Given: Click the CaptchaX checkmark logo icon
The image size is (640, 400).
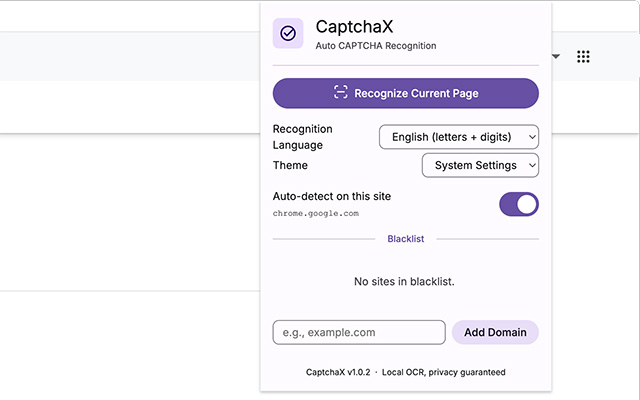Looking at the screenshot, I should pos(288,33).
